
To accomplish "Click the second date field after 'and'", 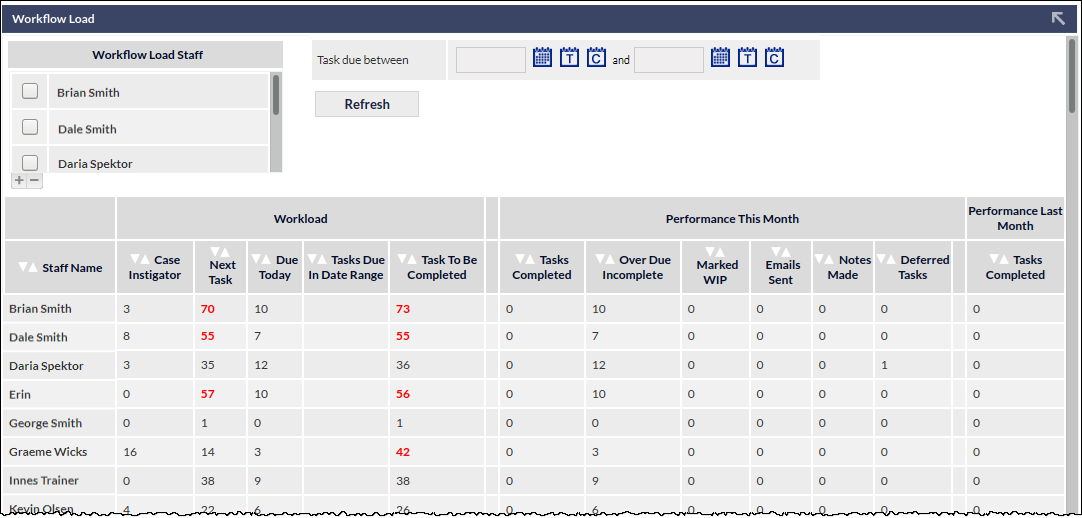I will [669, 60].
